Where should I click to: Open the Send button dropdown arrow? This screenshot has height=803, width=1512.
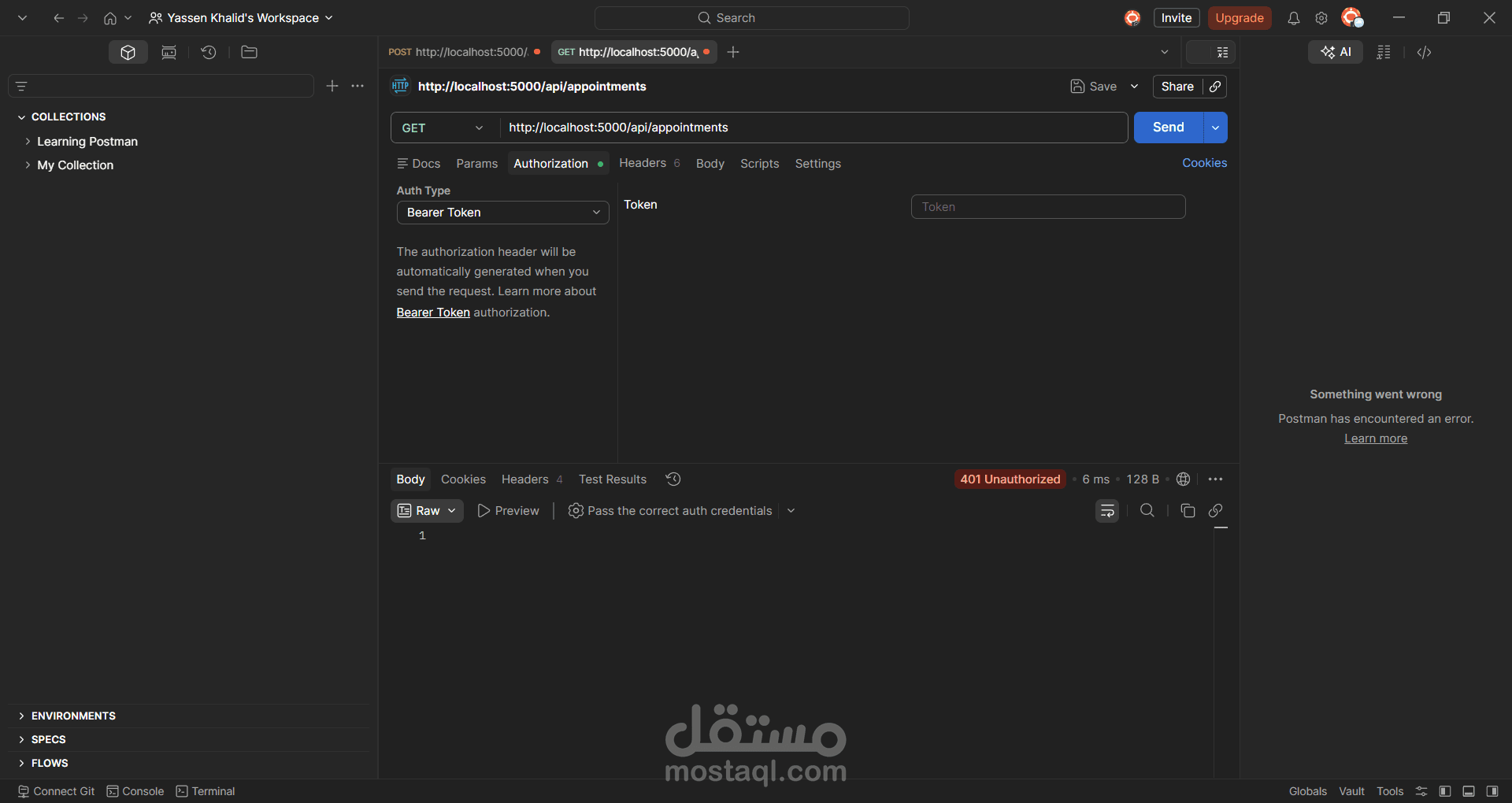(1215, 128)
